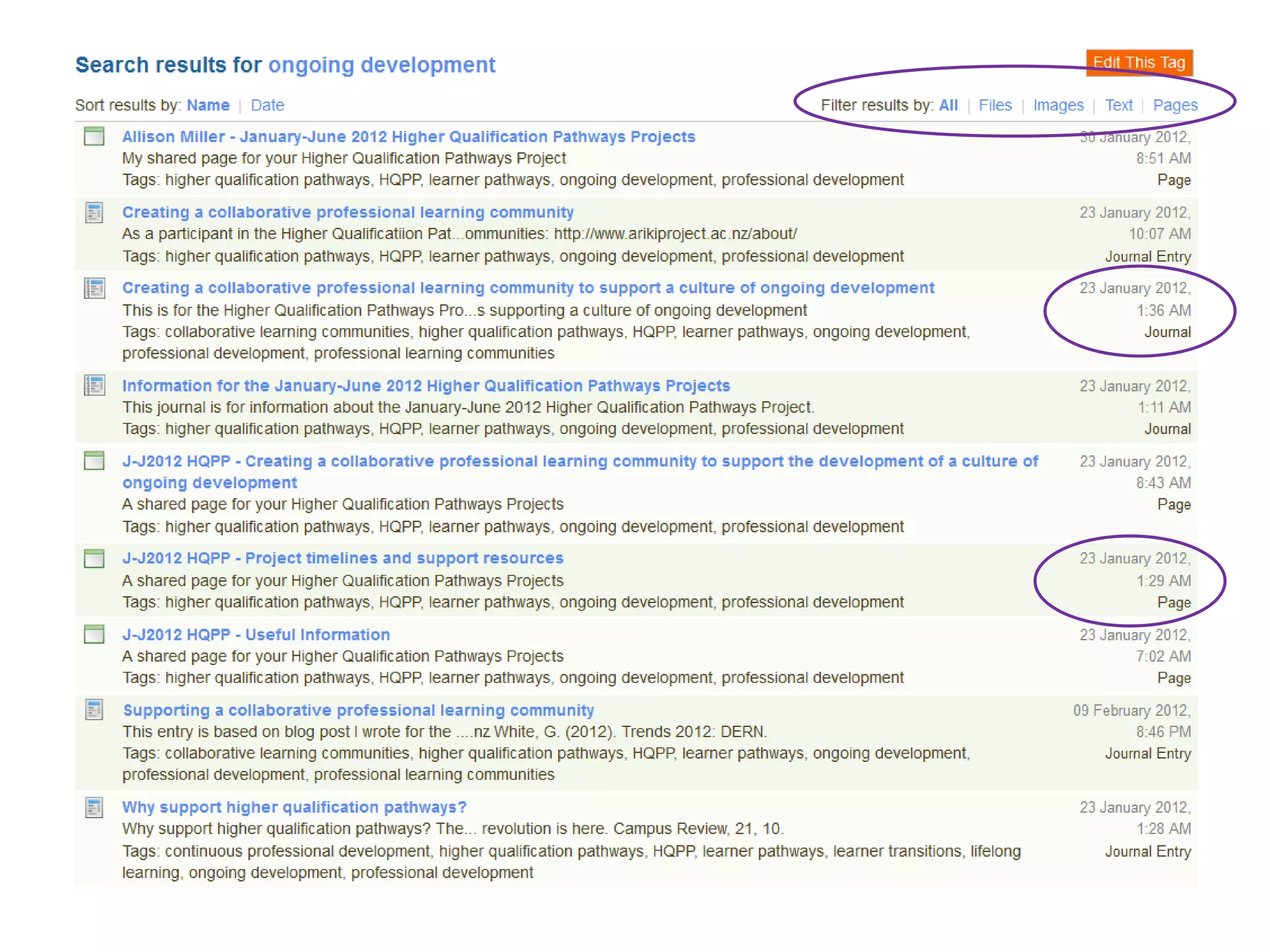
Task: Sort results by Name
Action: (x=208, y=105)
